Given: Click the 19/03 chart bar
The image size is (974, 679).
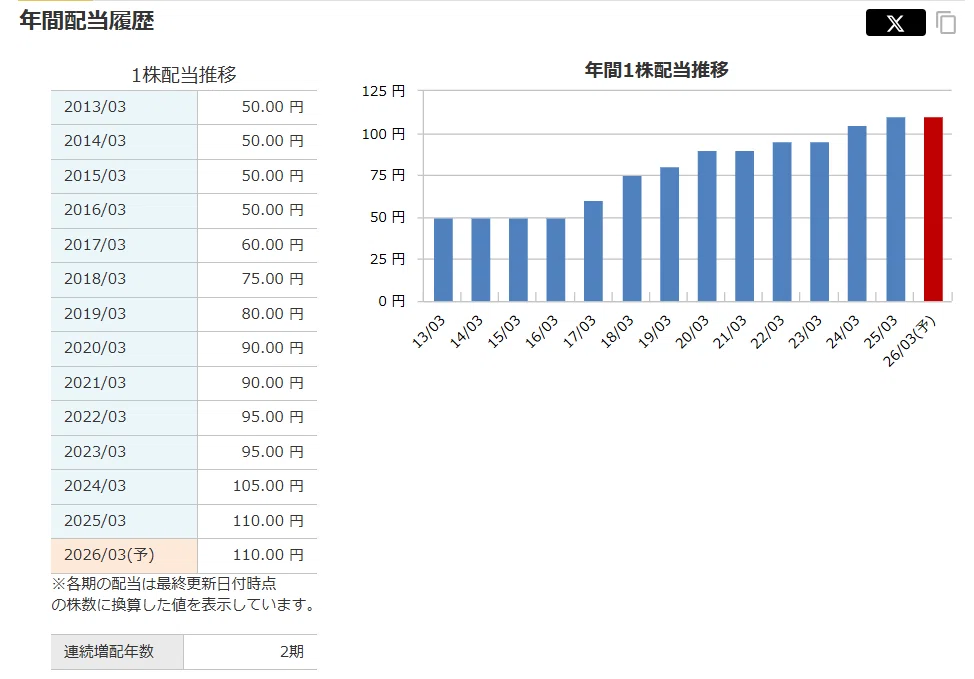Looking at the screenshot, I should [669, 234].
